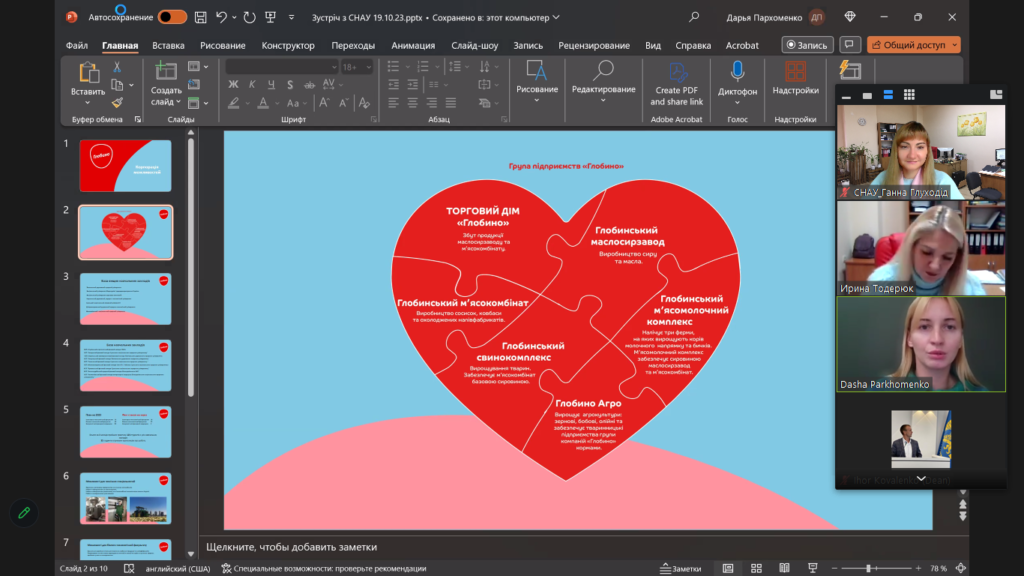Open the Диктофон microphone tool
This screenshot has width=1024, height=576.
tap(737, 73)
